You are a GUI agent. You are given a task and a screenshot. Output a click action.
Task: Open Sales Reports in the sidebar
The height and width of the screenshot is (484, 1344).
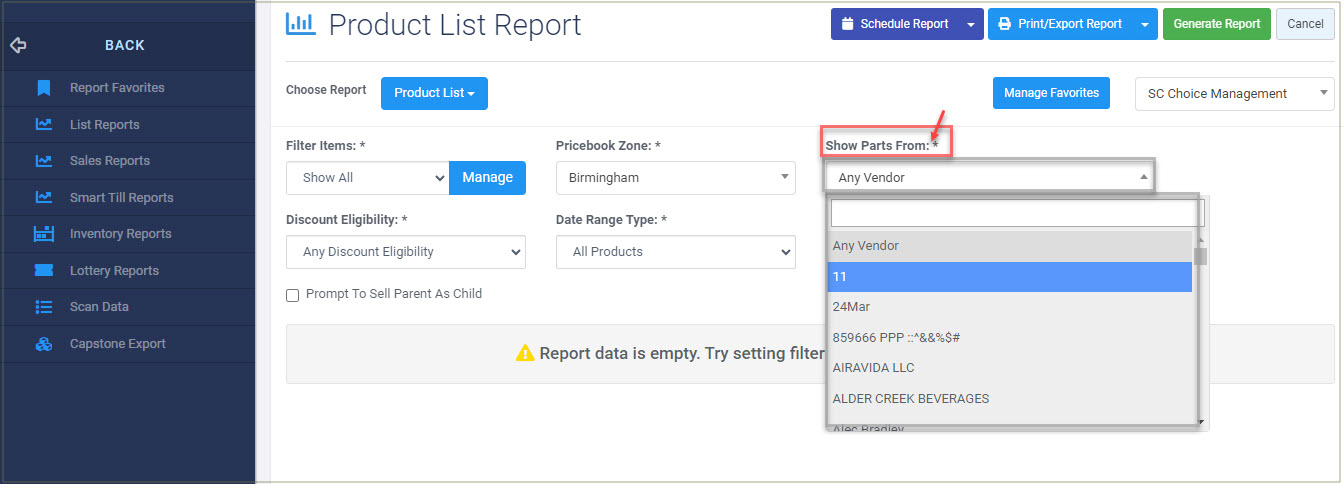pos(109,161)
